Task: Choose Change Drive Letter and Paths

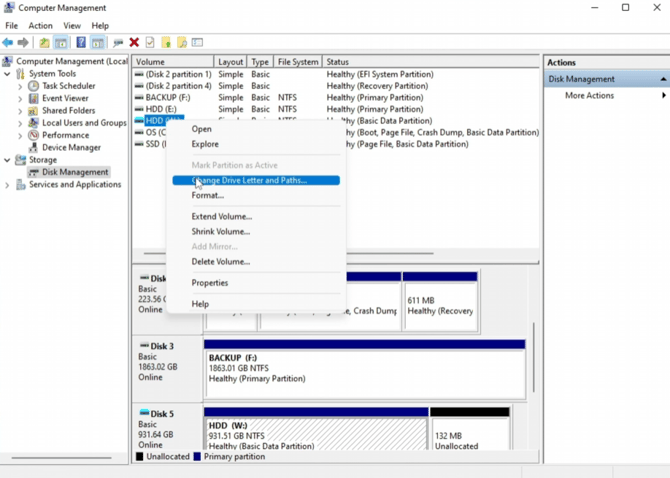Action: pyautogui.click(x=250, y=181)
